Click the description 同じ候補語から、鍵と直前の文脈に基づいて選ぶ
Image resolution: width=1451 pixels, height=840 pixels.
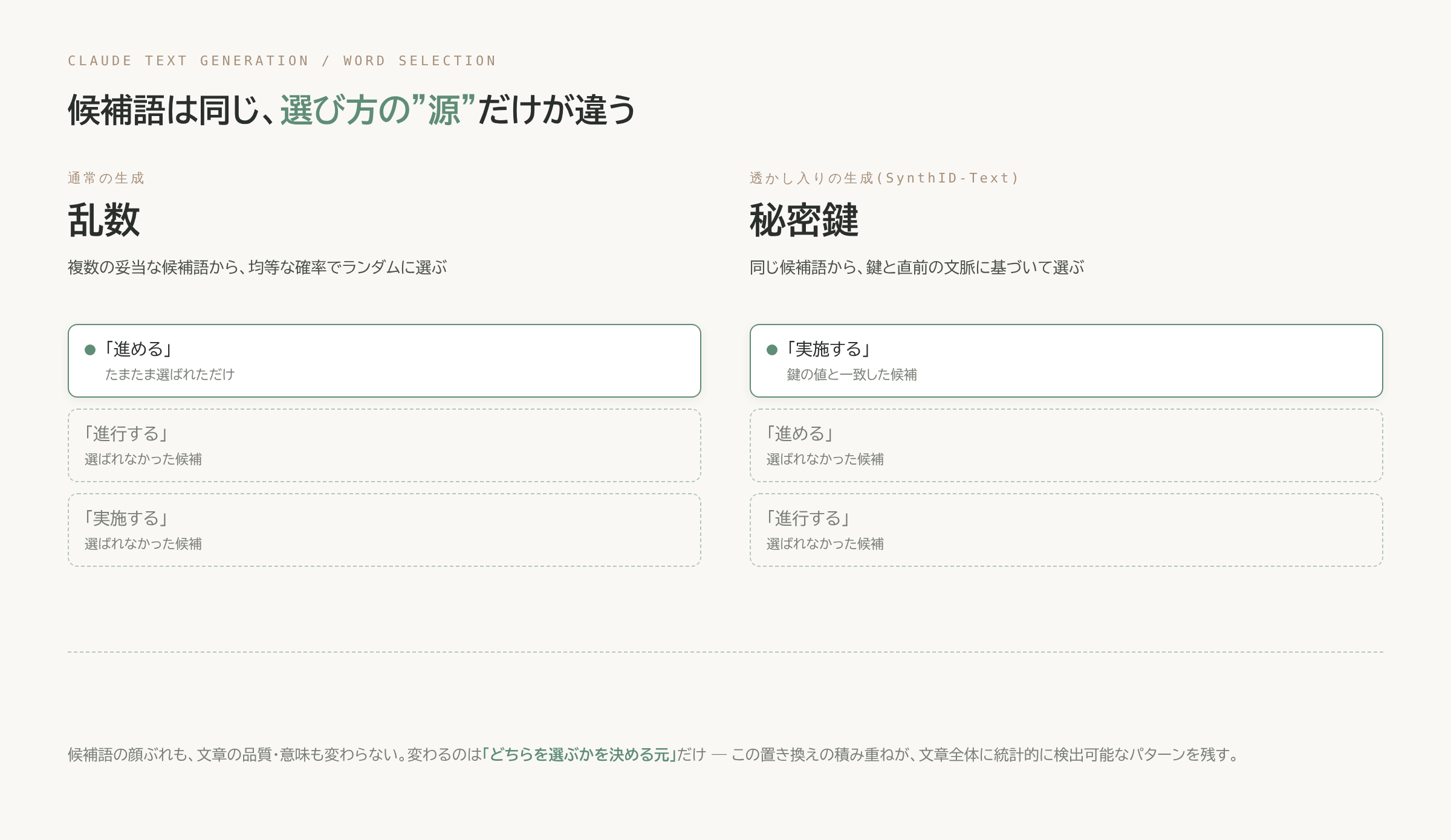tap(917, 267)
